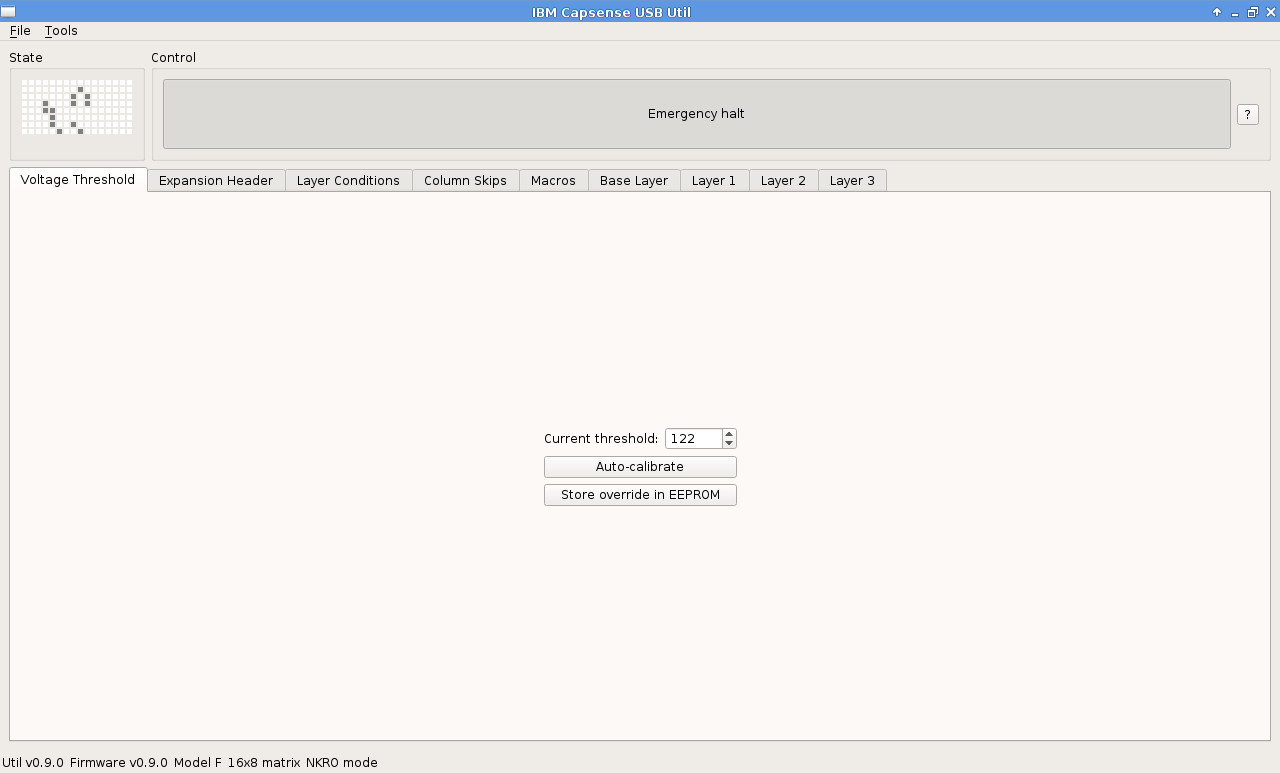Open the window menu icon in title bar
Screen dimensions: 1280x773
[8, 12]
